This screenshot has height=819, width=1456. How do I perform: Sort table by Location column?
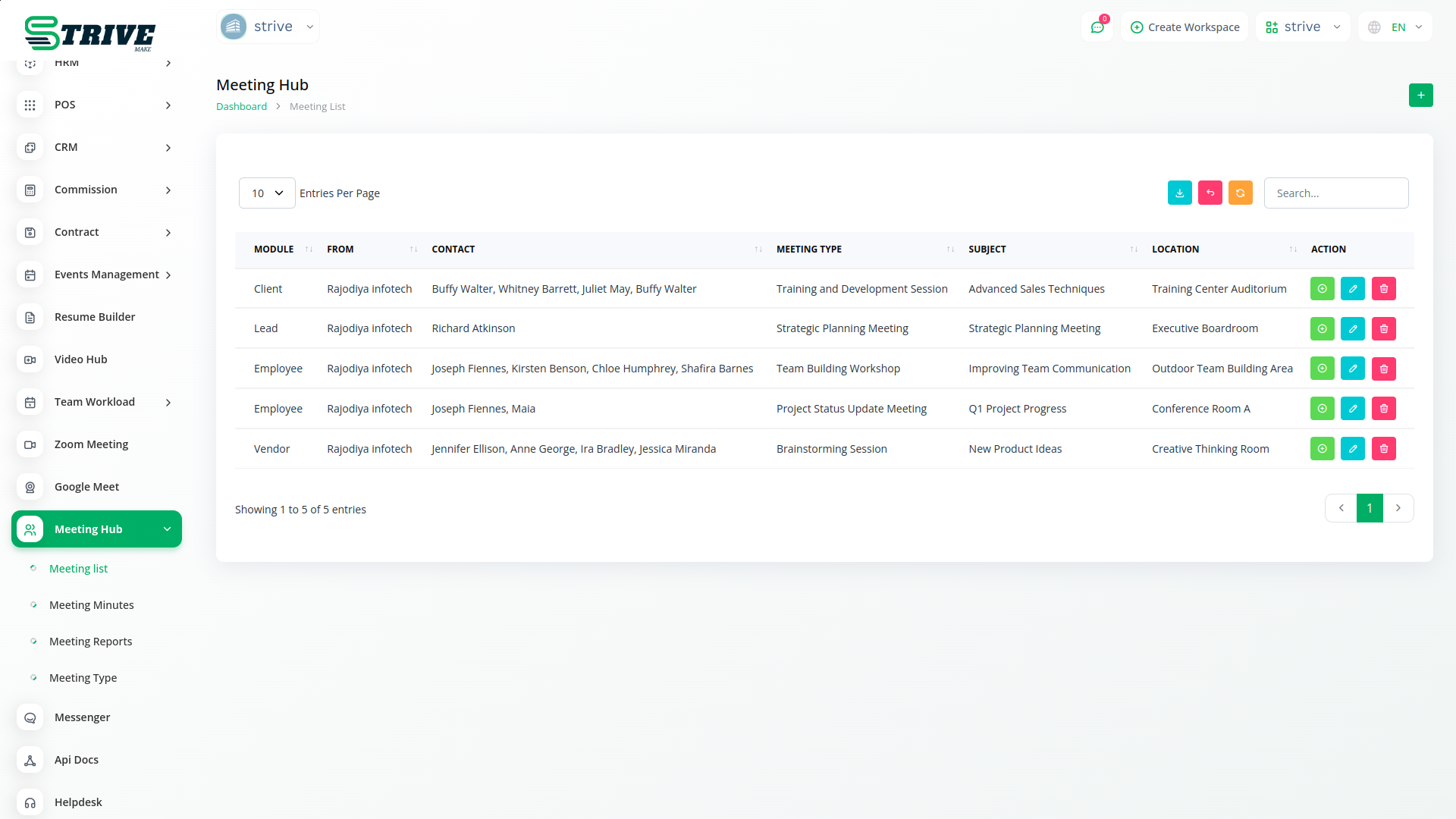(1175, 249)
